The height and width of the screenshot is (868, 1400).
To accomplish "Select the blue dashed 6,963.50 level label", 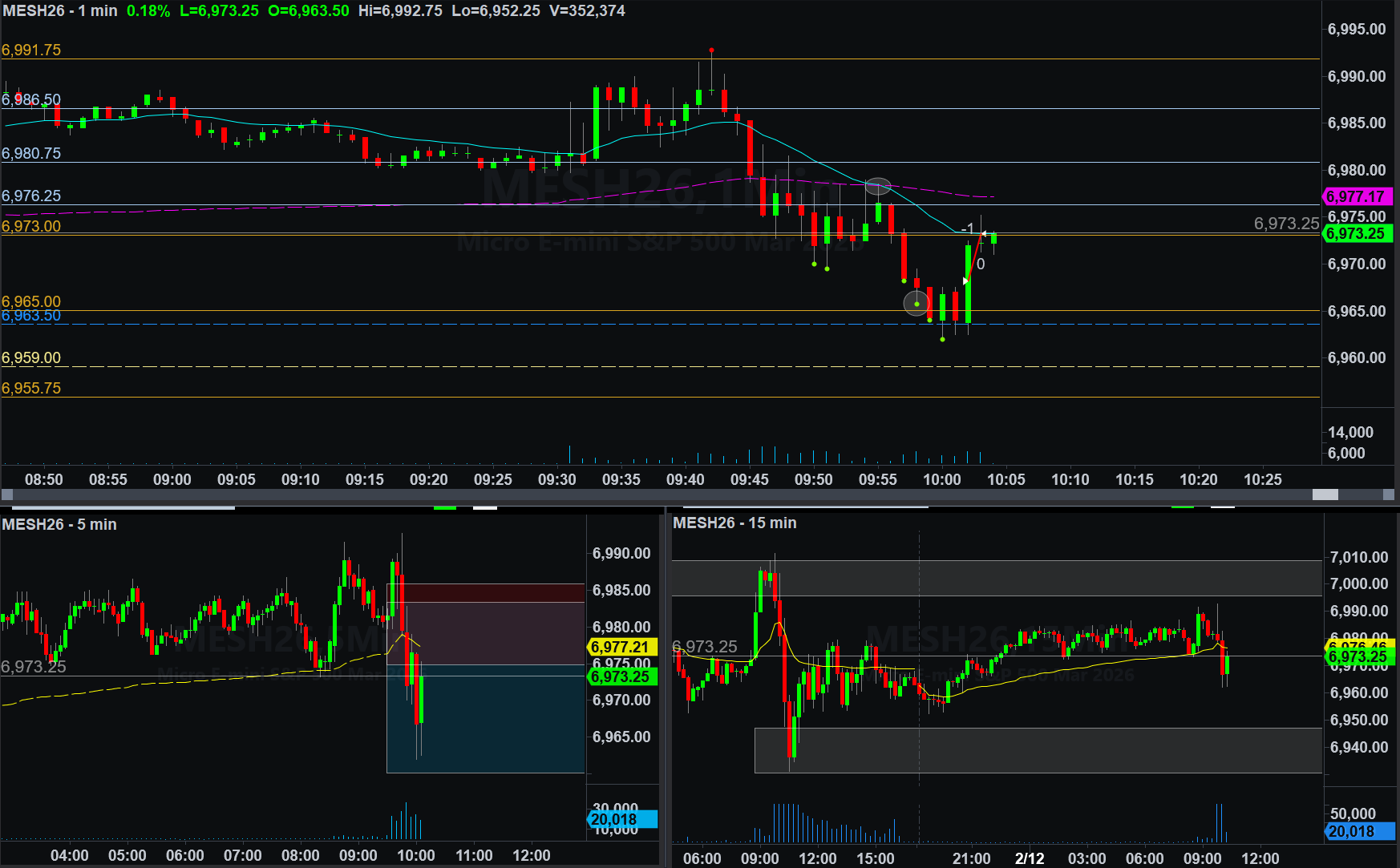I will click(x=31, y=316).
